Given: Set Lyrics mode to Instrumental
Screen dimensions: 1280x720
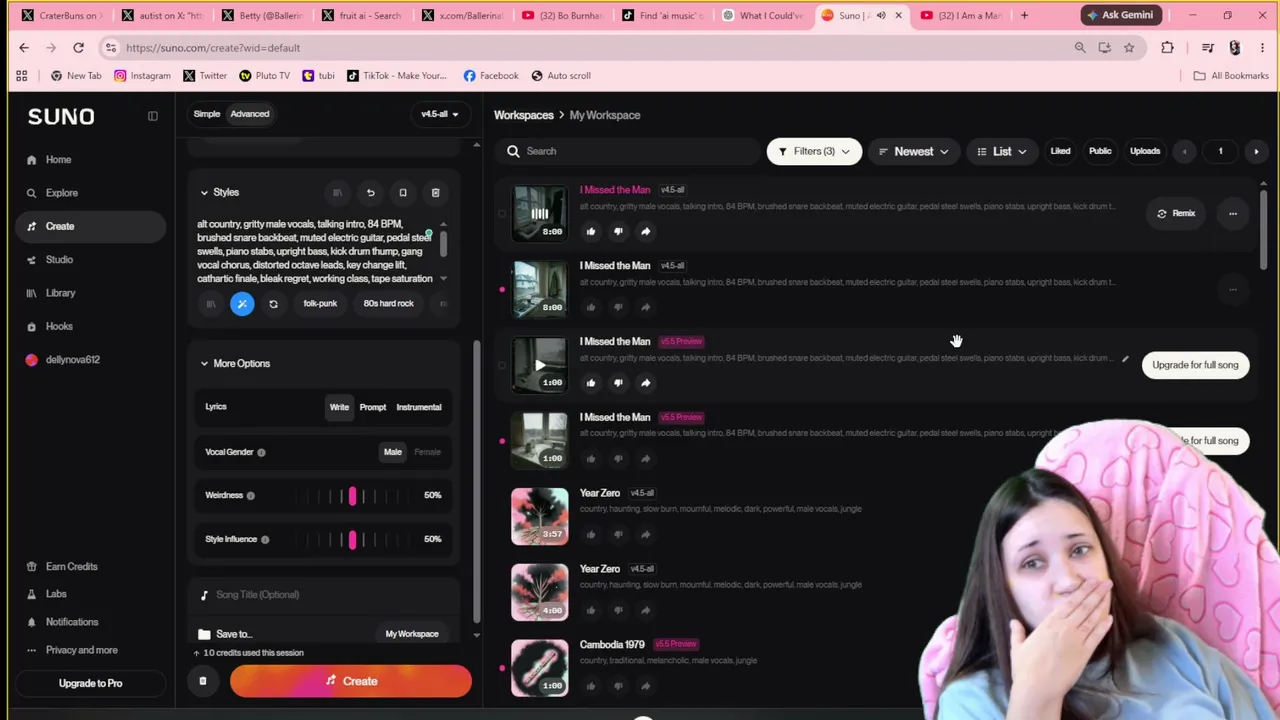Looking at the screenshot, I should pyautogui.click(x=418, y=407).
